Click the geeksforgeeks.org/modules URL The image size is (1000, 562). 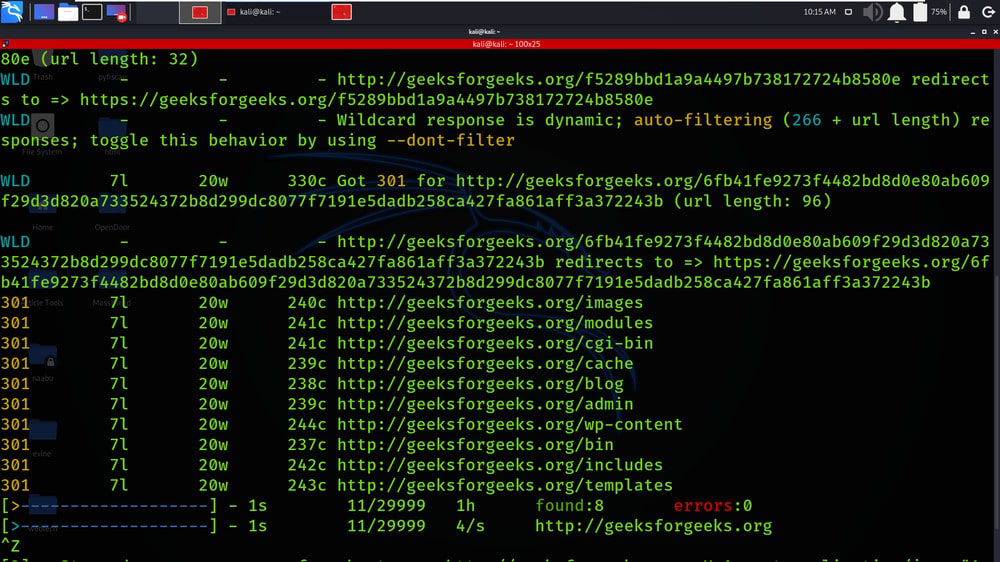(x=495, y=323)
